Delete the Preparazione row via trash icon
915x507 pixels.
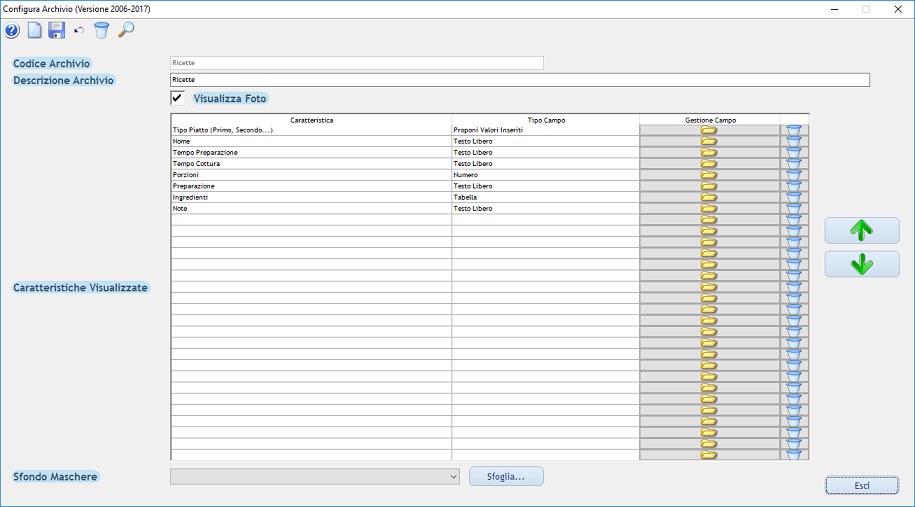794,186
